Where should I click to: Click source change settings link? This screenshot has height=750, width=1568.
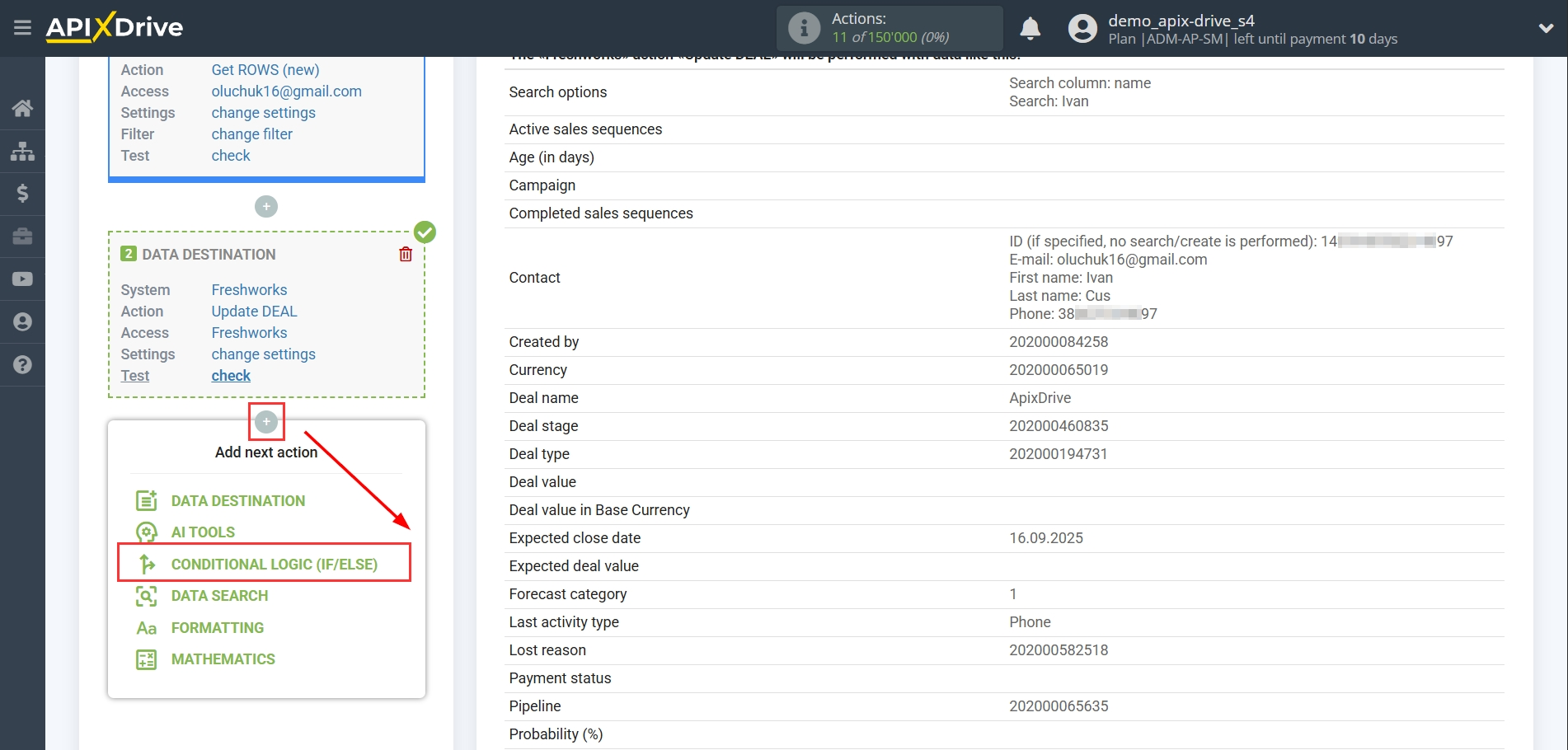264,113
